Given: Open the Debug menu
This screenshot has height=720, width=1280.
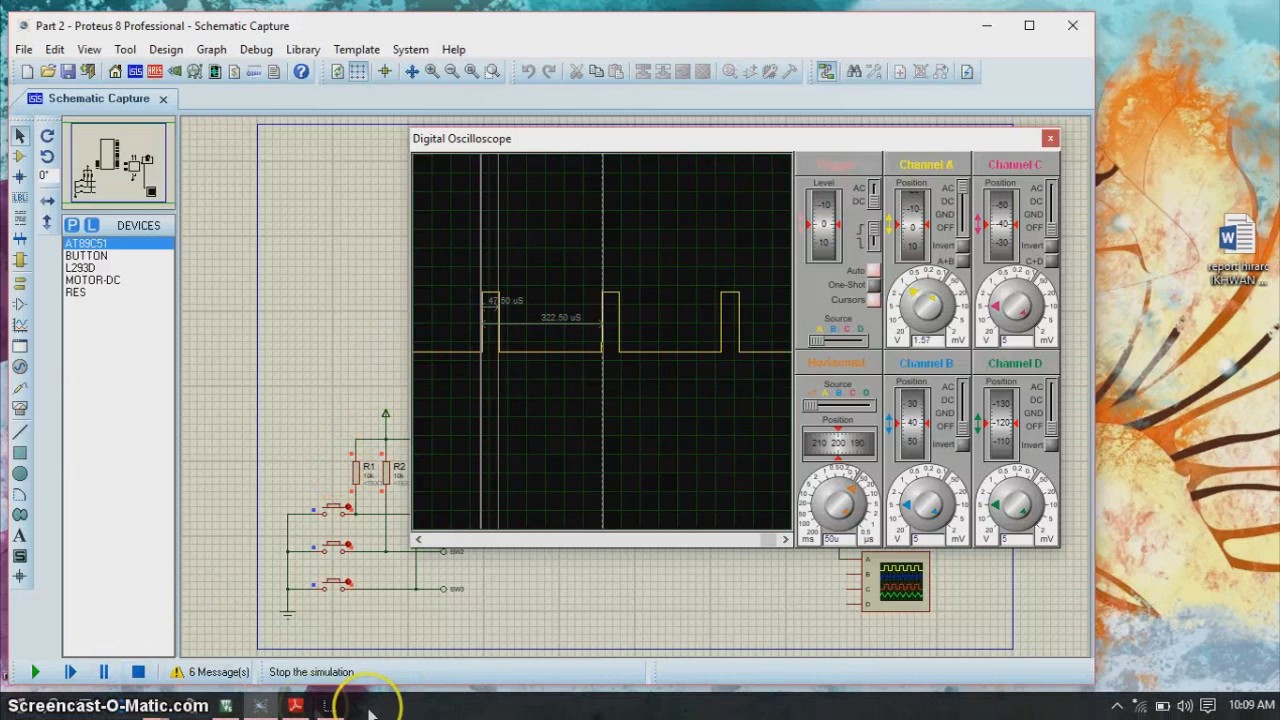Looking at the screenshot, I should coord(256,49).
